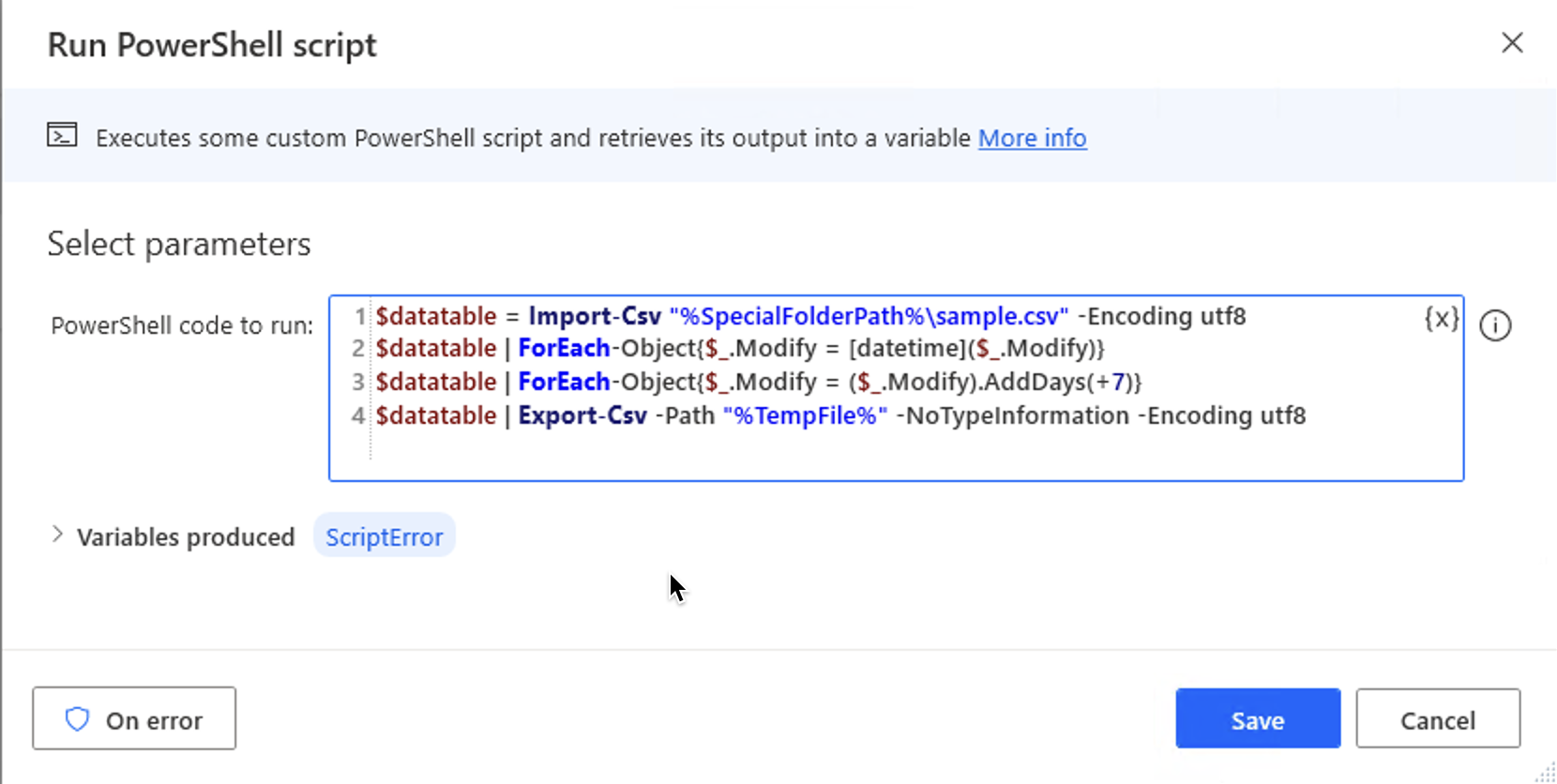The width and height of the screenshot is (1557, 784).
Task: Select the ScriptError variable chip
Action: point(385,536)
